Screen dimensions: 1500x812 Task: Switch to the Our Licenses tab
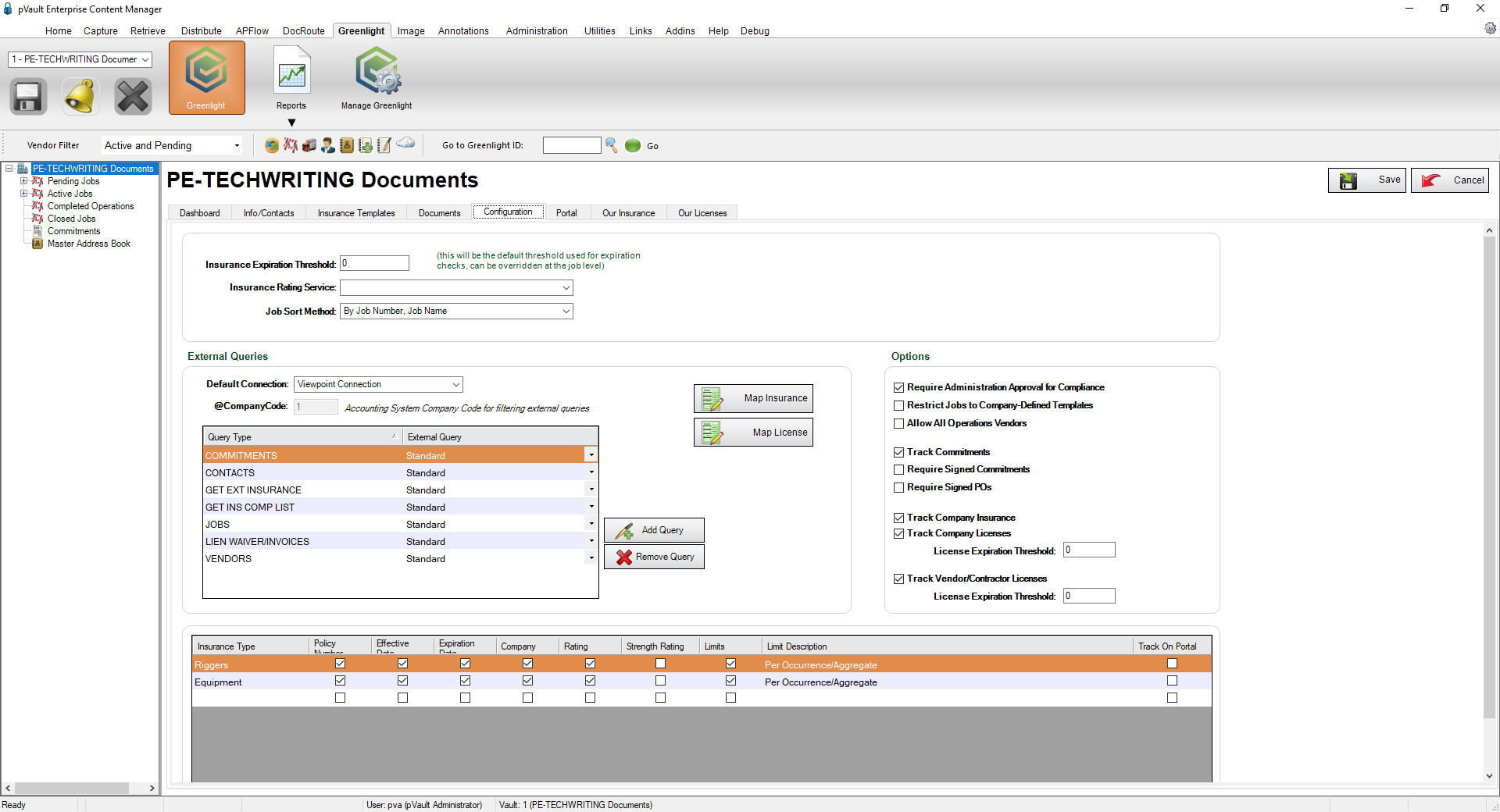click(x=702, y=213)
